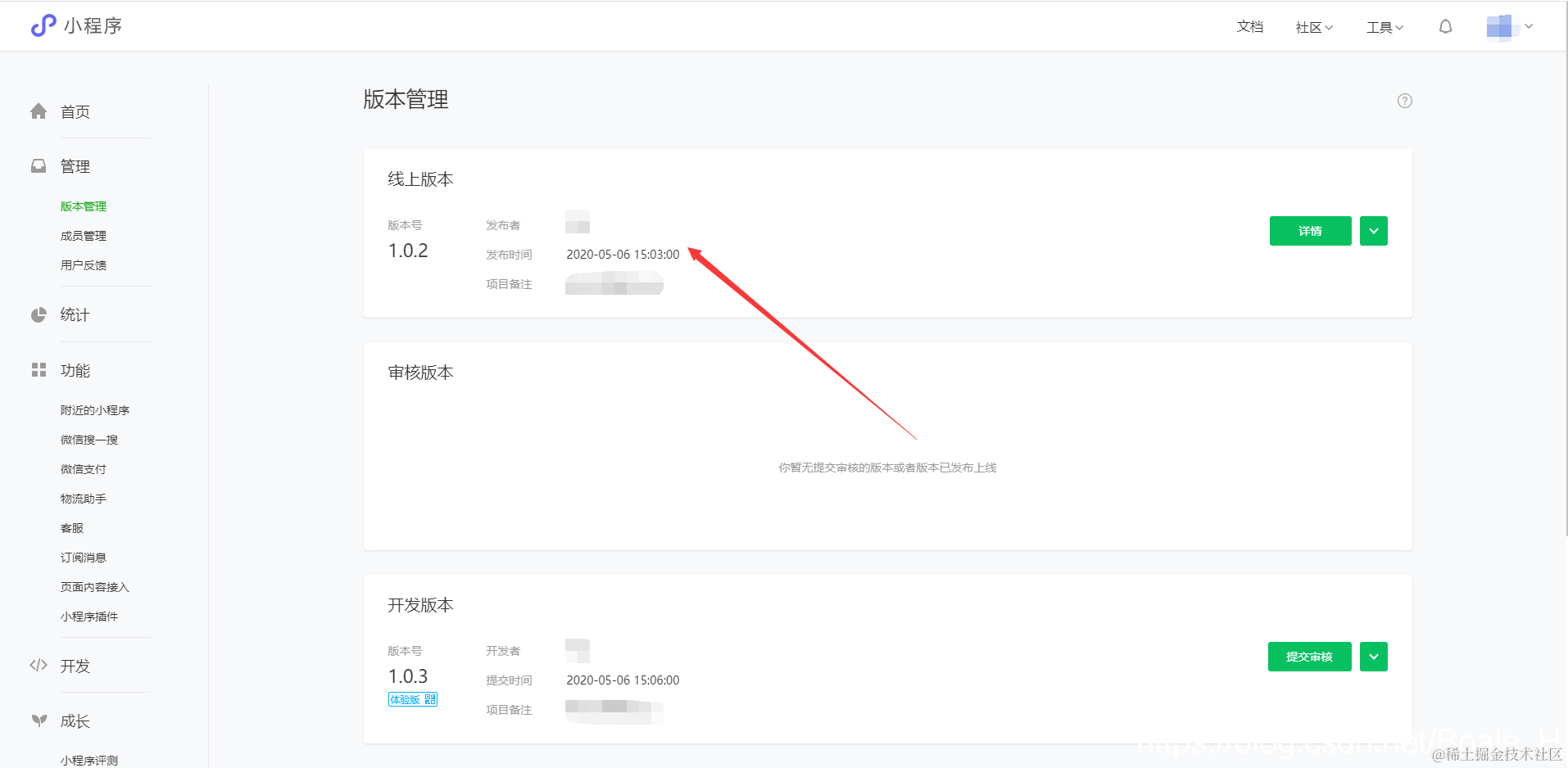Click the 版本管理 page title

pyautogui.click(x=406, y=99)
